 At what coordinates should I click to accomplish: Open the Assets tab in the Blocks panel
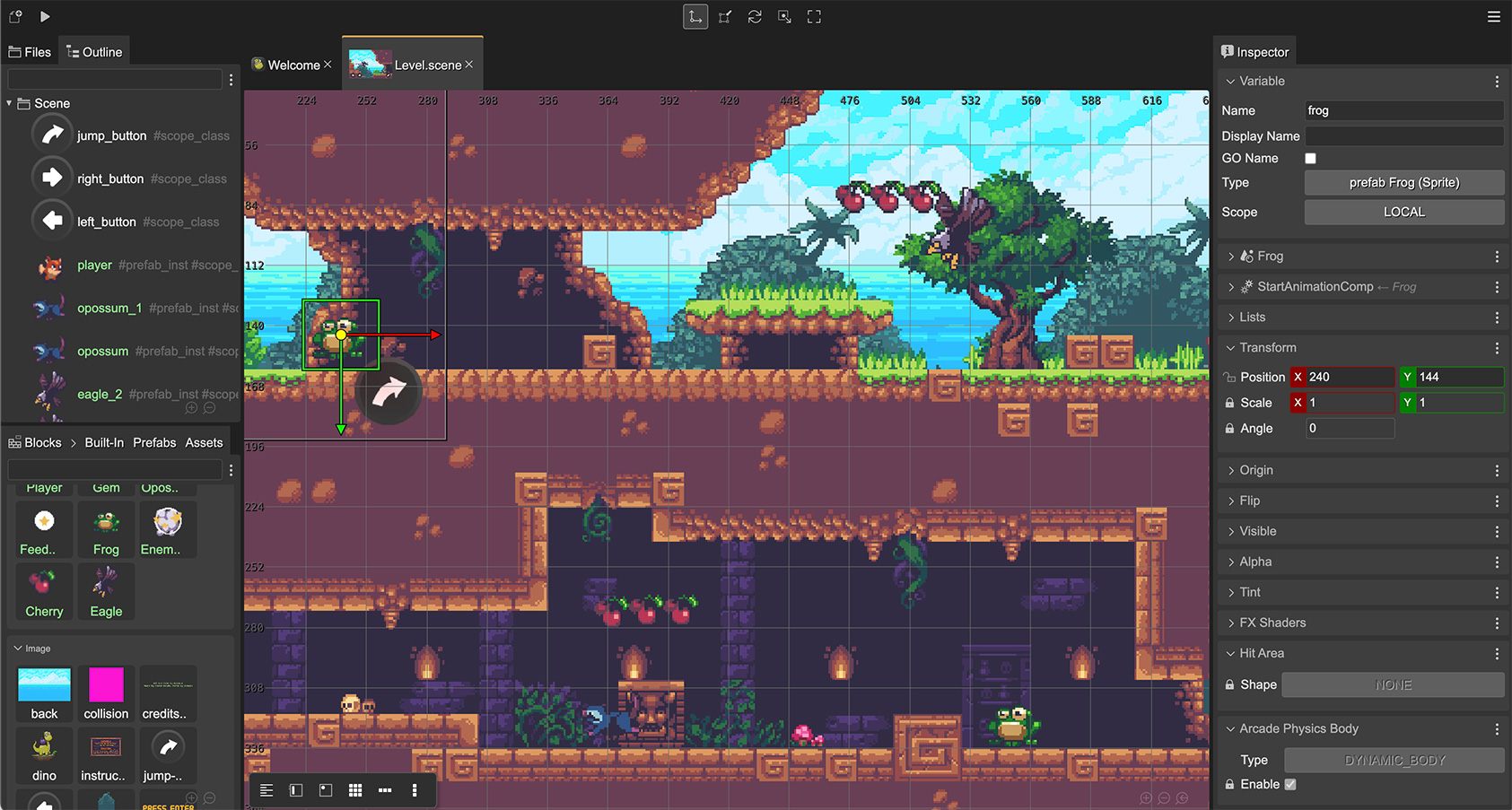point(204,441)
